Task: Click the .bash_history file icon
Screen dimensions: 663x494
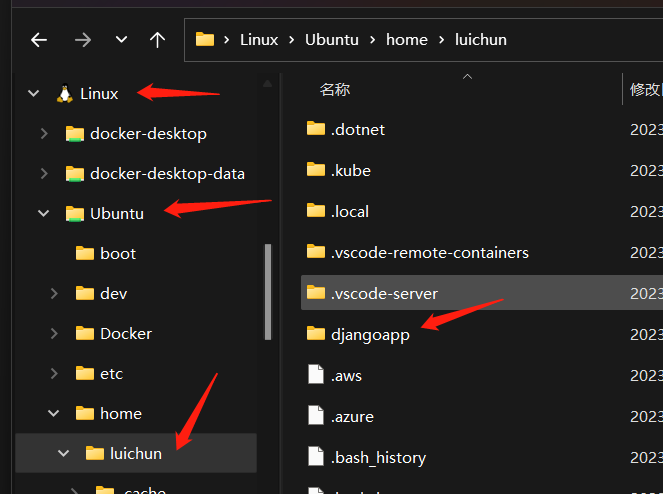Action: (x=316, y=457)
